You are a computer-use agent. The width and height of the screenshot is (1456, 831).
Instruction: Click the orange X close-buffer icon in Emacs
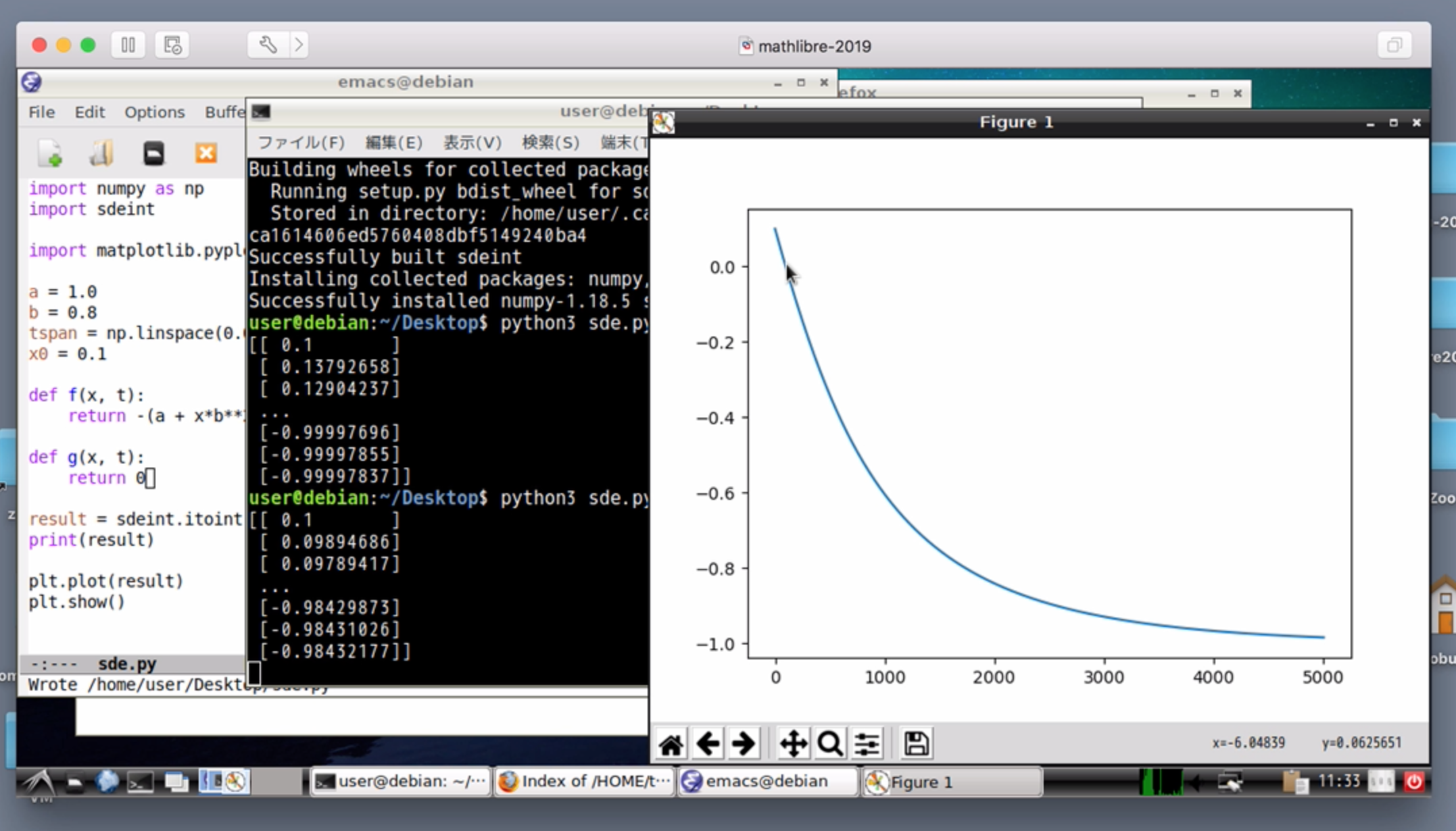pos(205,153)
